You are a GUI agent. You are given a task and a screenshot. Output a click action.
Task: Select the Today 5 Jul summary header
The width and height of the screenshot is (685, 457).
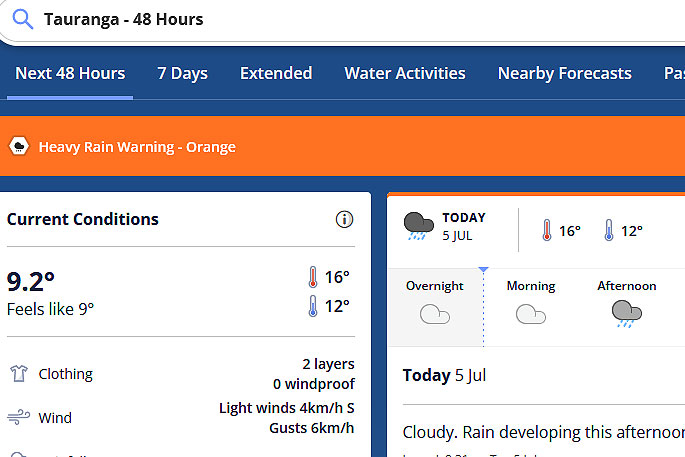(x=444, y=375)
